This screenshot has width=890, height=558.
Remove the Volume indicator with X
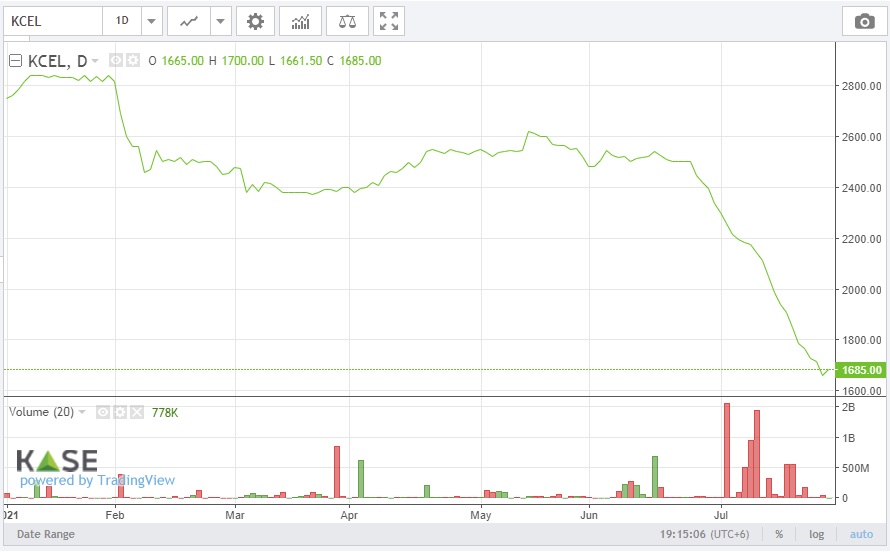point(137,412)
